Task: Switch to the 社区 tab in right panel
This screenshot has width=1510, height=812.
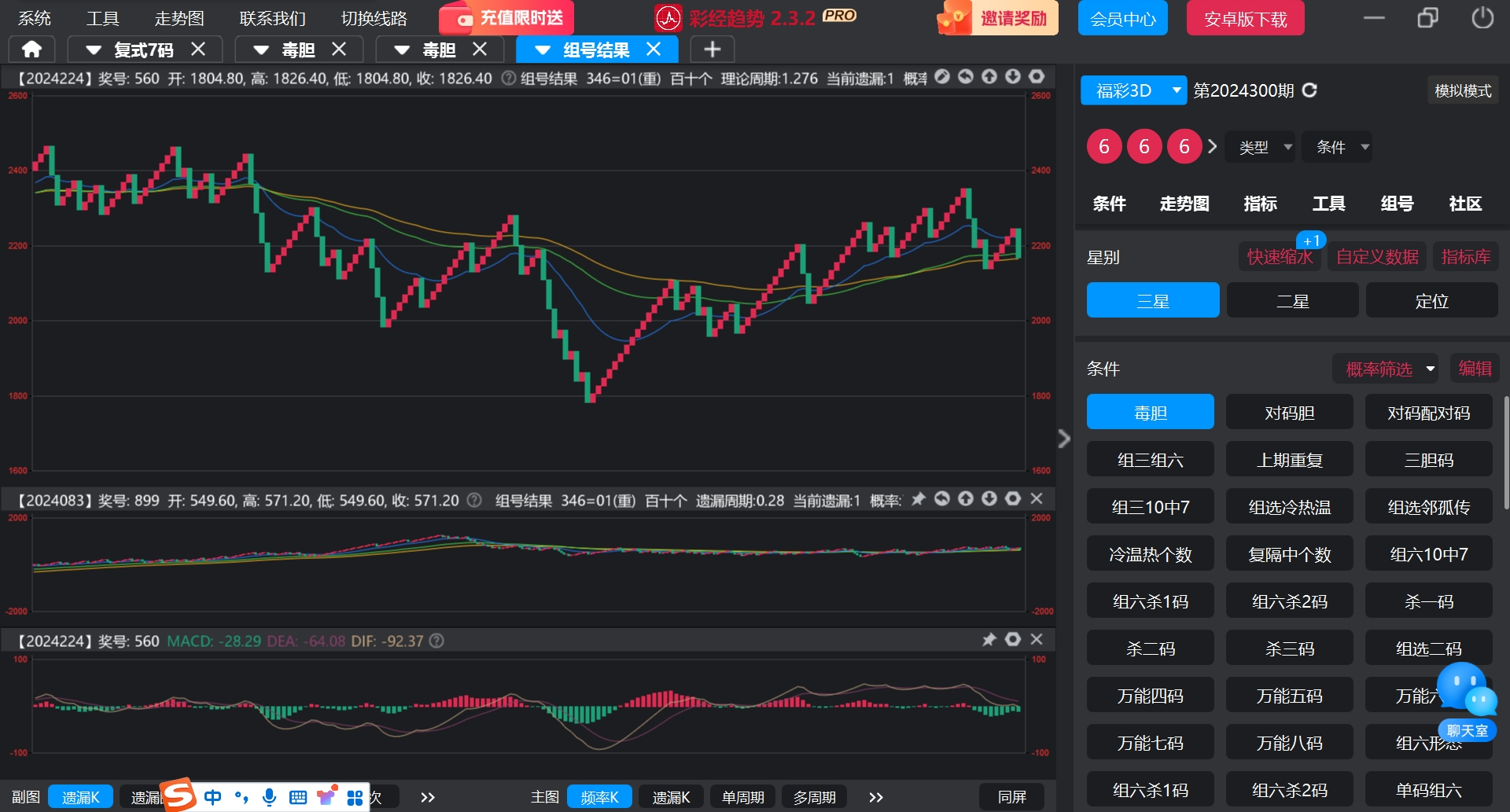Action: point(1465,204)
